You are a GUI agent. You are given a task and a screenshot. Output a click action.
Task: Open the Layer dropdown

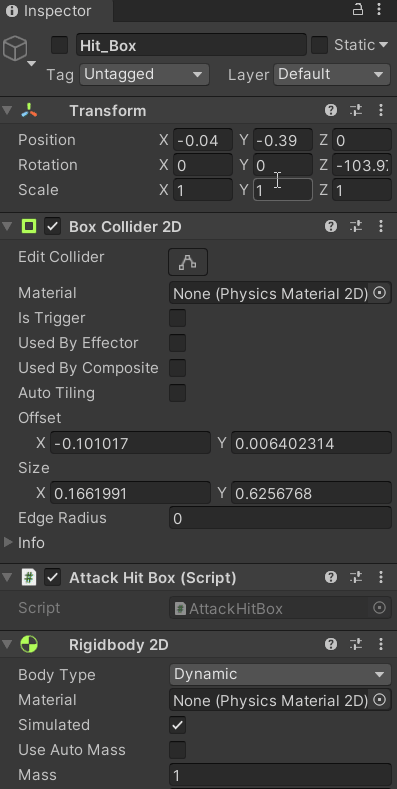pyautogui.click(x=332, y=74)
